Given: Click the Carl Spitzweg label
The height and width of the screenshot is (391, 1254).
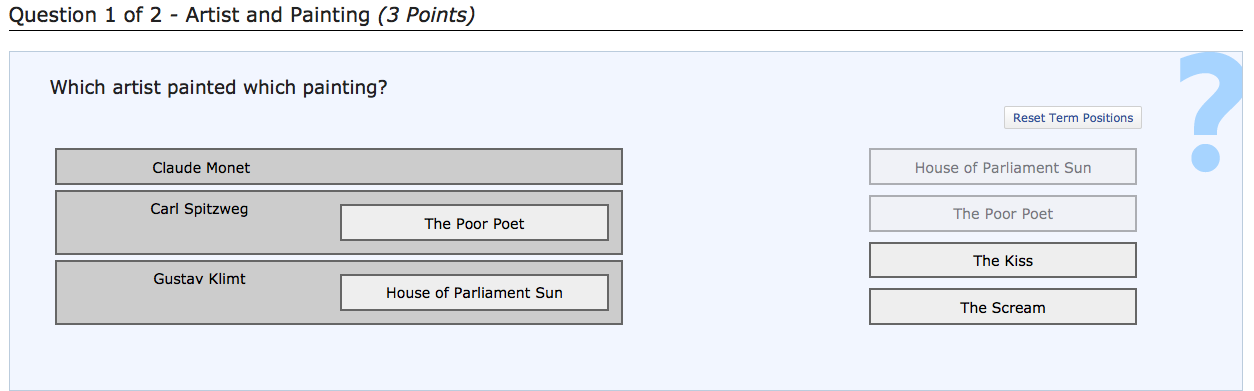Looking at the screenshot, I should [199, 209].
